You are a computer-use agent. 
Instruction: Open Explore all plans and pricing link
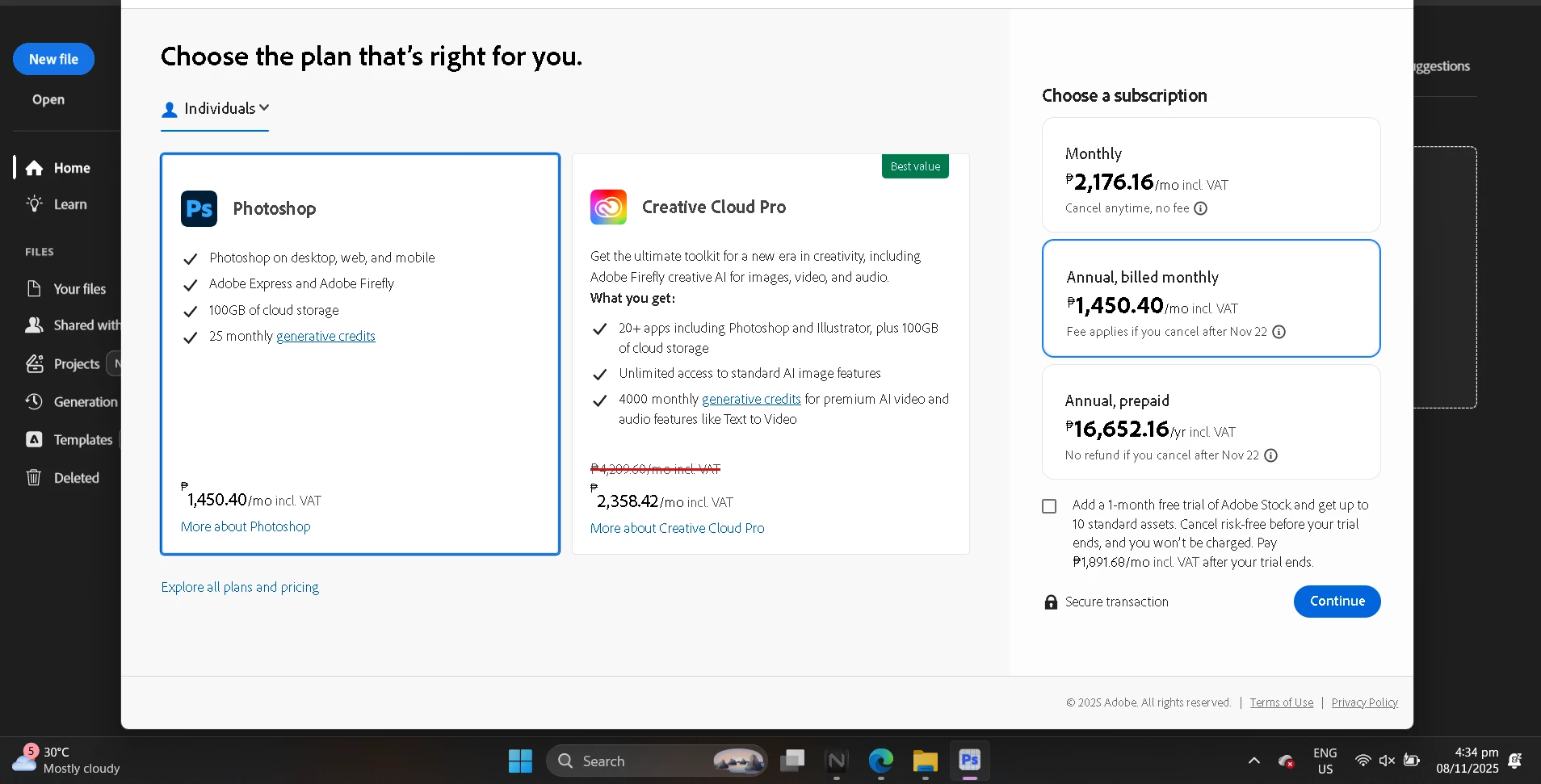tap(240, 587)
